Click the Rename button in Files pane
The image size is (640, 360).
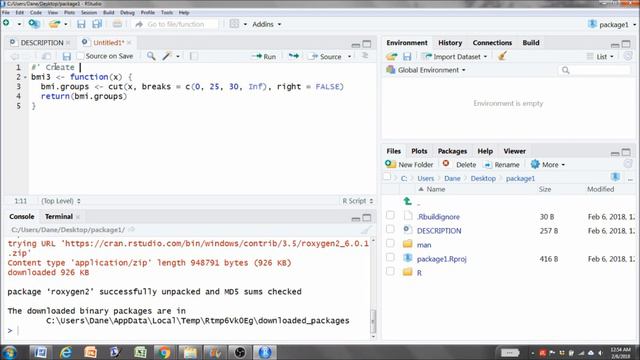tap(502, 164)
